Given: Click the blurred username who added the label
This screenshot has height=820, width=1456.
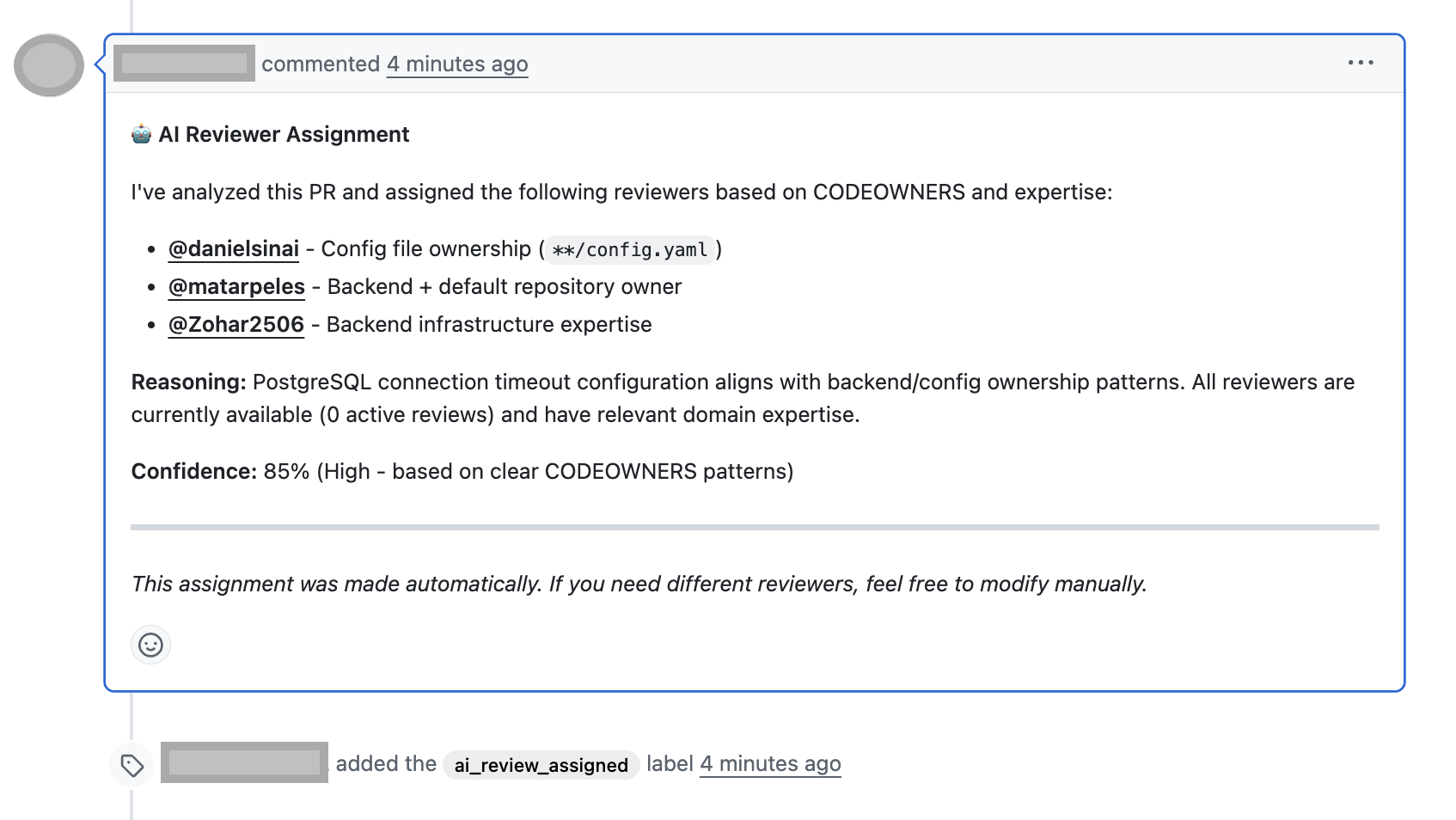Looking at the screenshot, I should coord(244,762).
